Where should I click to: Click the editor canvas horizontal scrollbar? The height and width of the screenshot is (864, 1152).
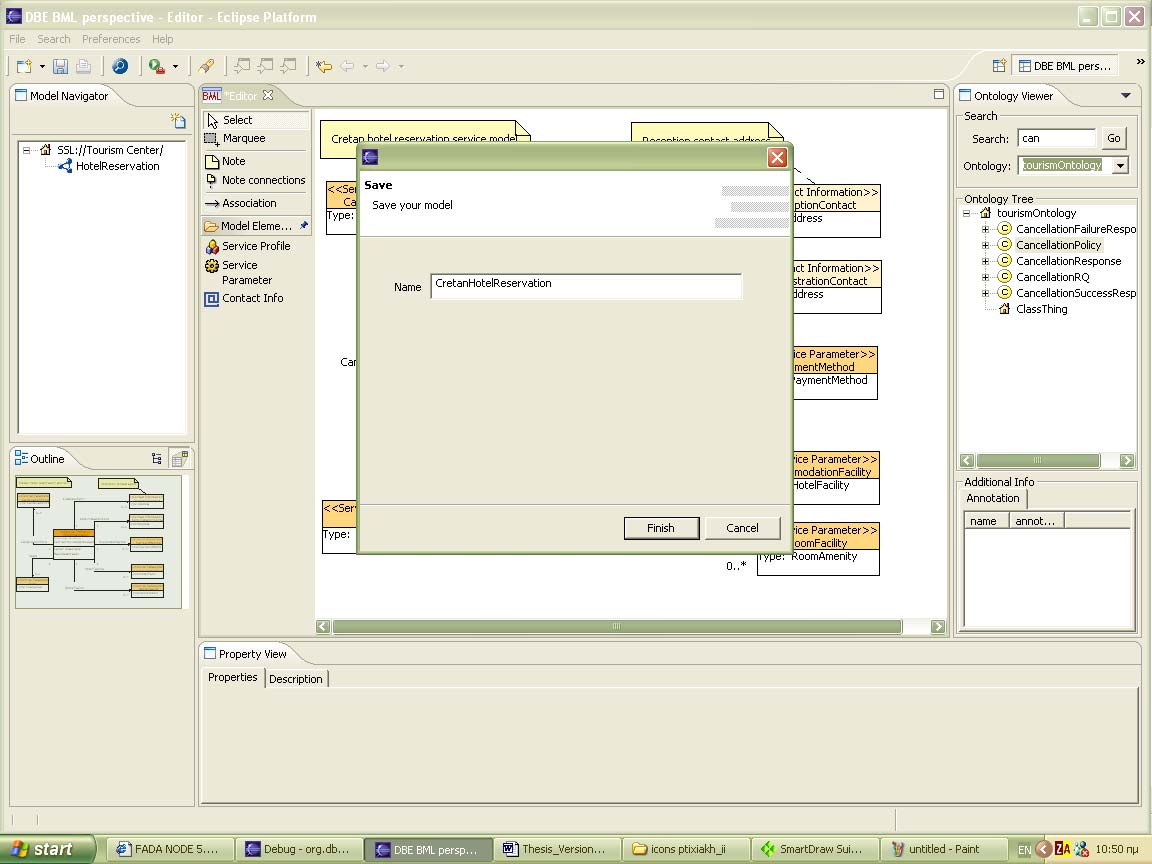pos(616,627)
